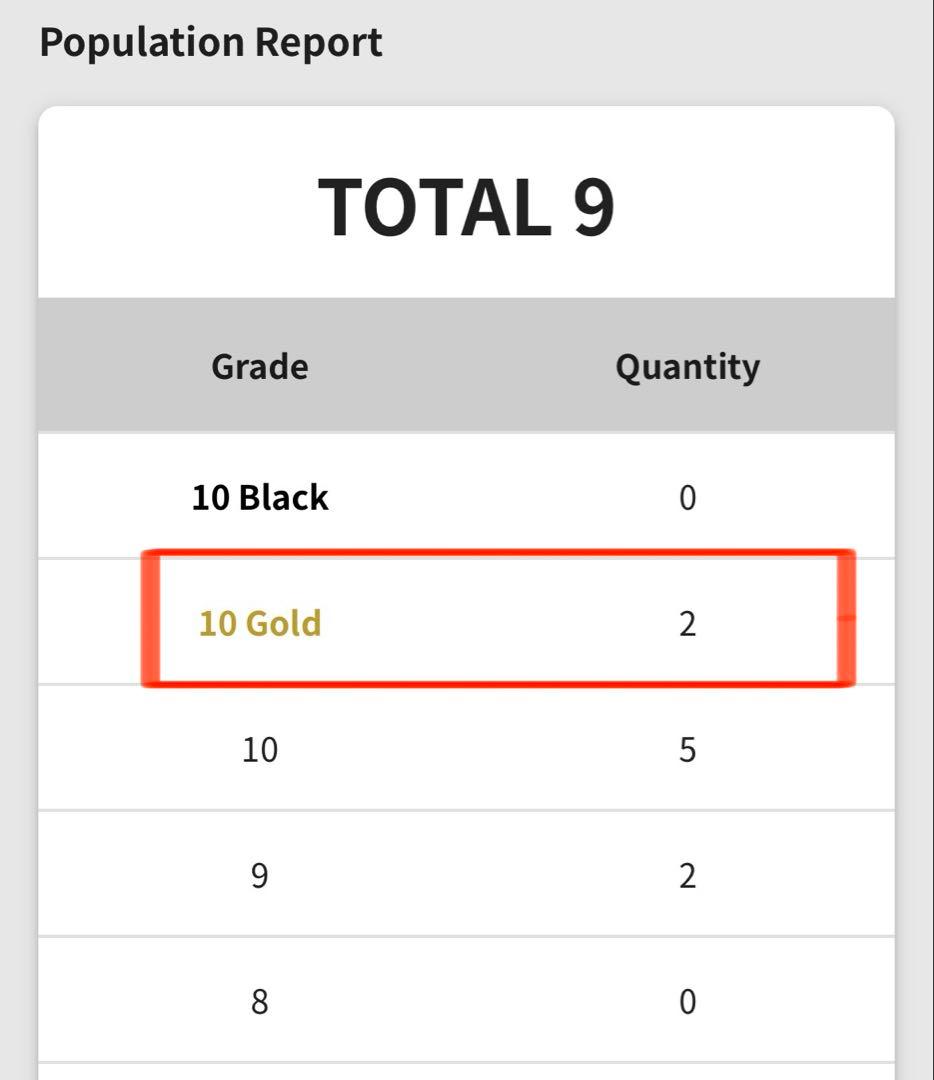Click the red highlight box's top border
This screenshot has width=934, height=1080.
[x=500, y=552]
